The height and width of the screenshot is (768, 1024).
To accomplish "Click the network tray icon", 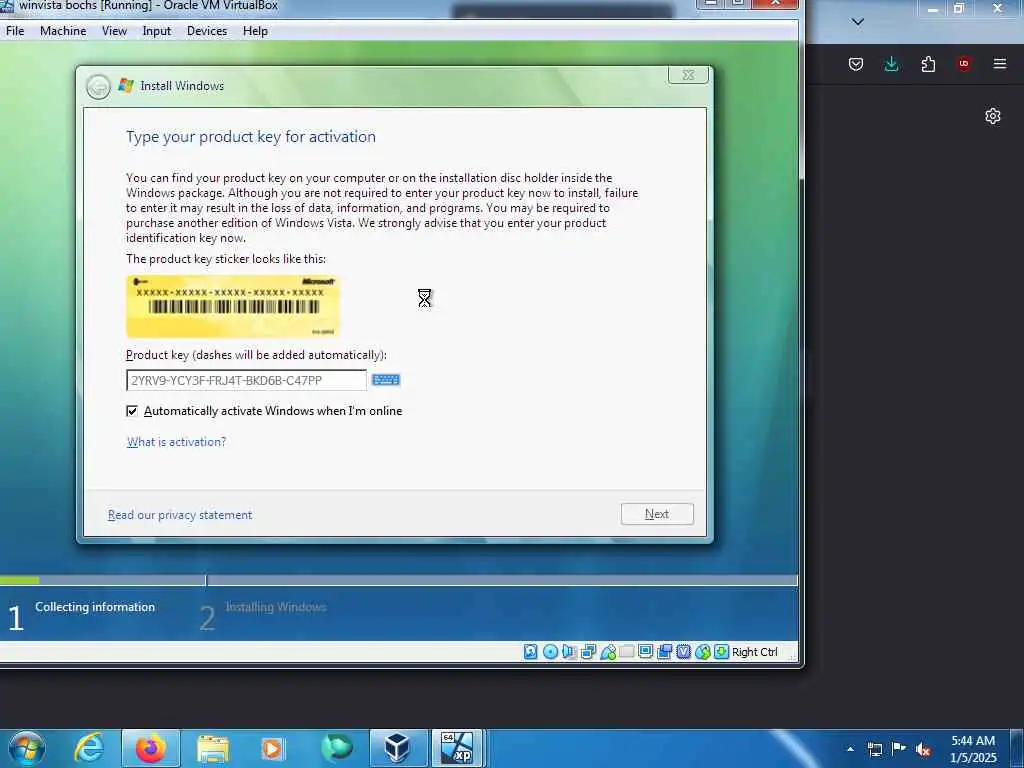I will point(874,749).
